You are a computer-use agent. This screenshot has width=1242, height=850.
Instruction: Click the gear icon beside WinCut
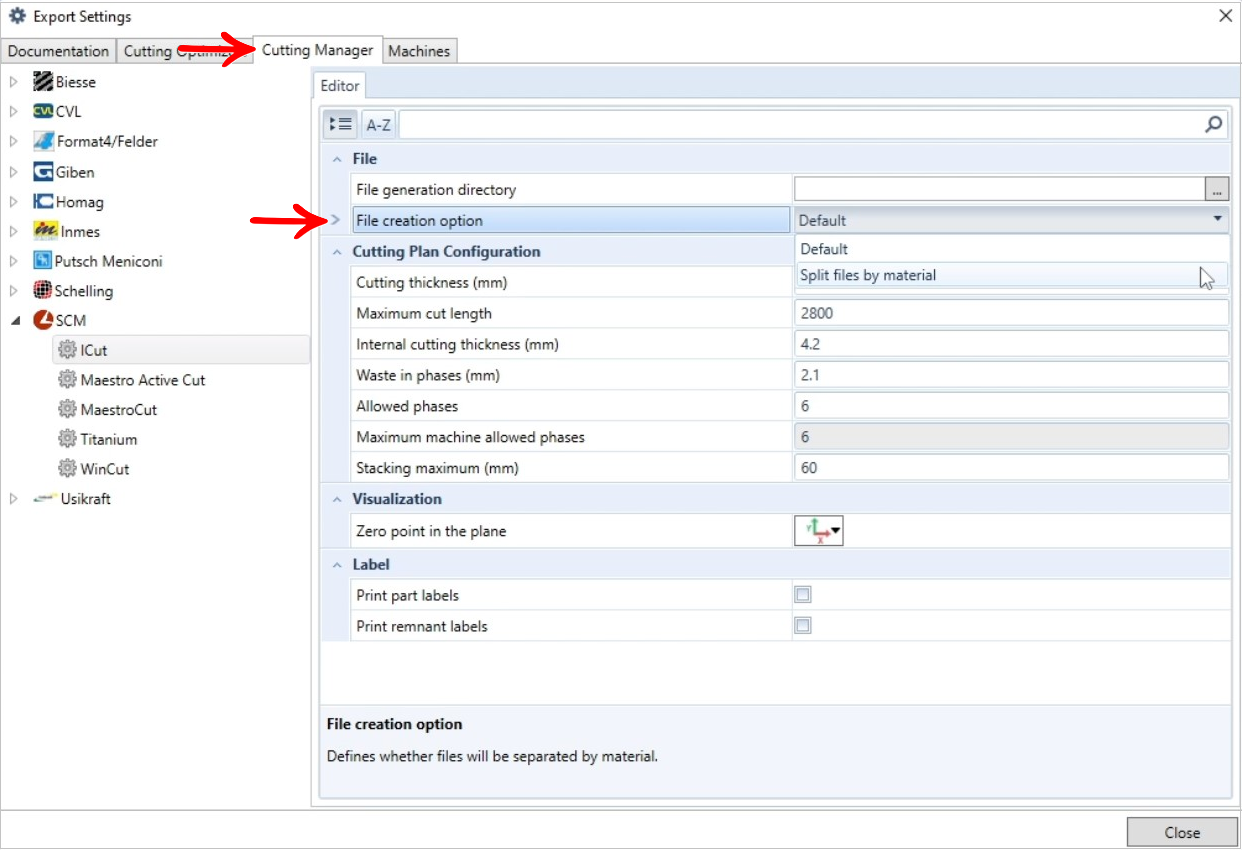pyautogui.click(x=67, y=468)
